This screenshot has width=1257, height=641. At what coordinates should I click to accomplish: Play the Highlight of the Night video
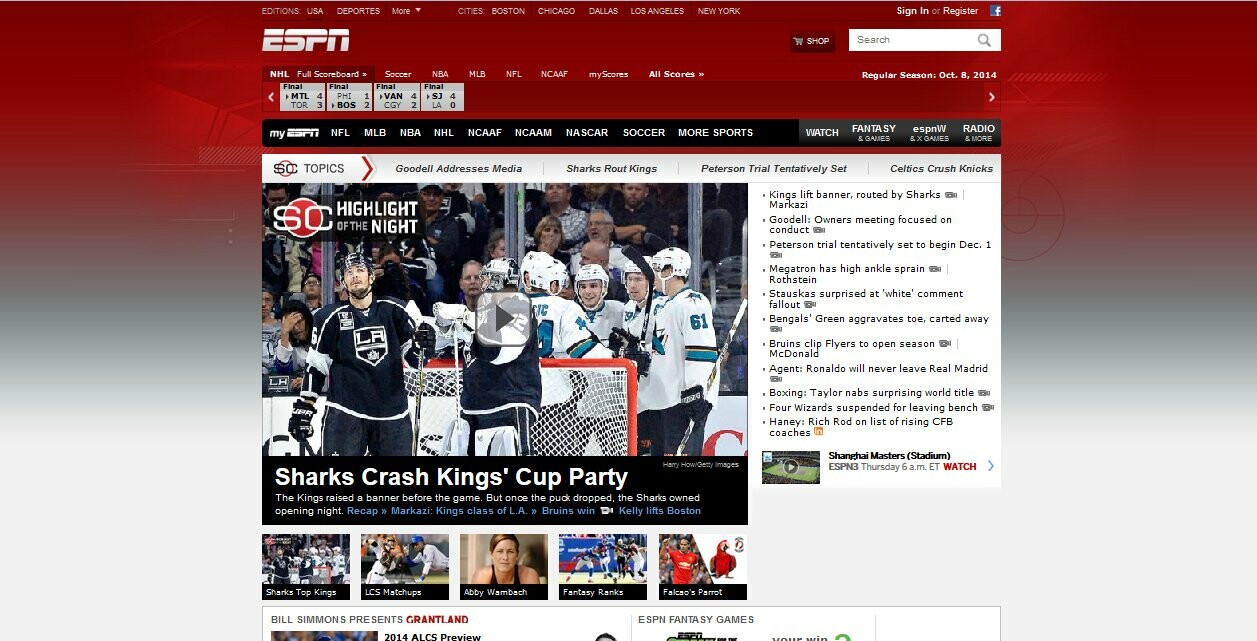coord(503,318)
